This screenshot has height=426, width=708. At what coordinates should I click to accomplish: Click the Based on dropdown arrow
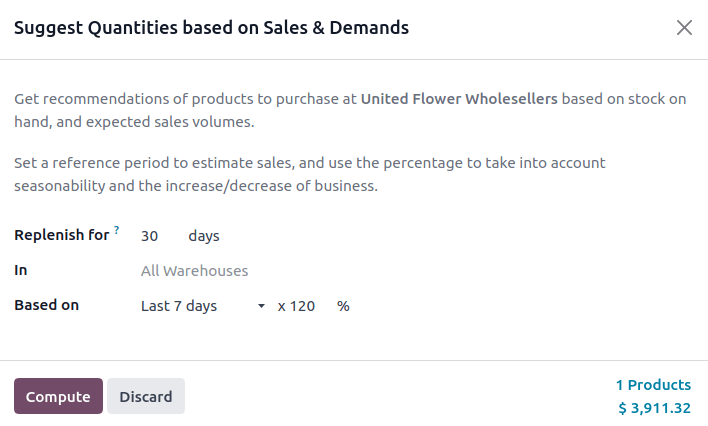click(x=262, y=306)
